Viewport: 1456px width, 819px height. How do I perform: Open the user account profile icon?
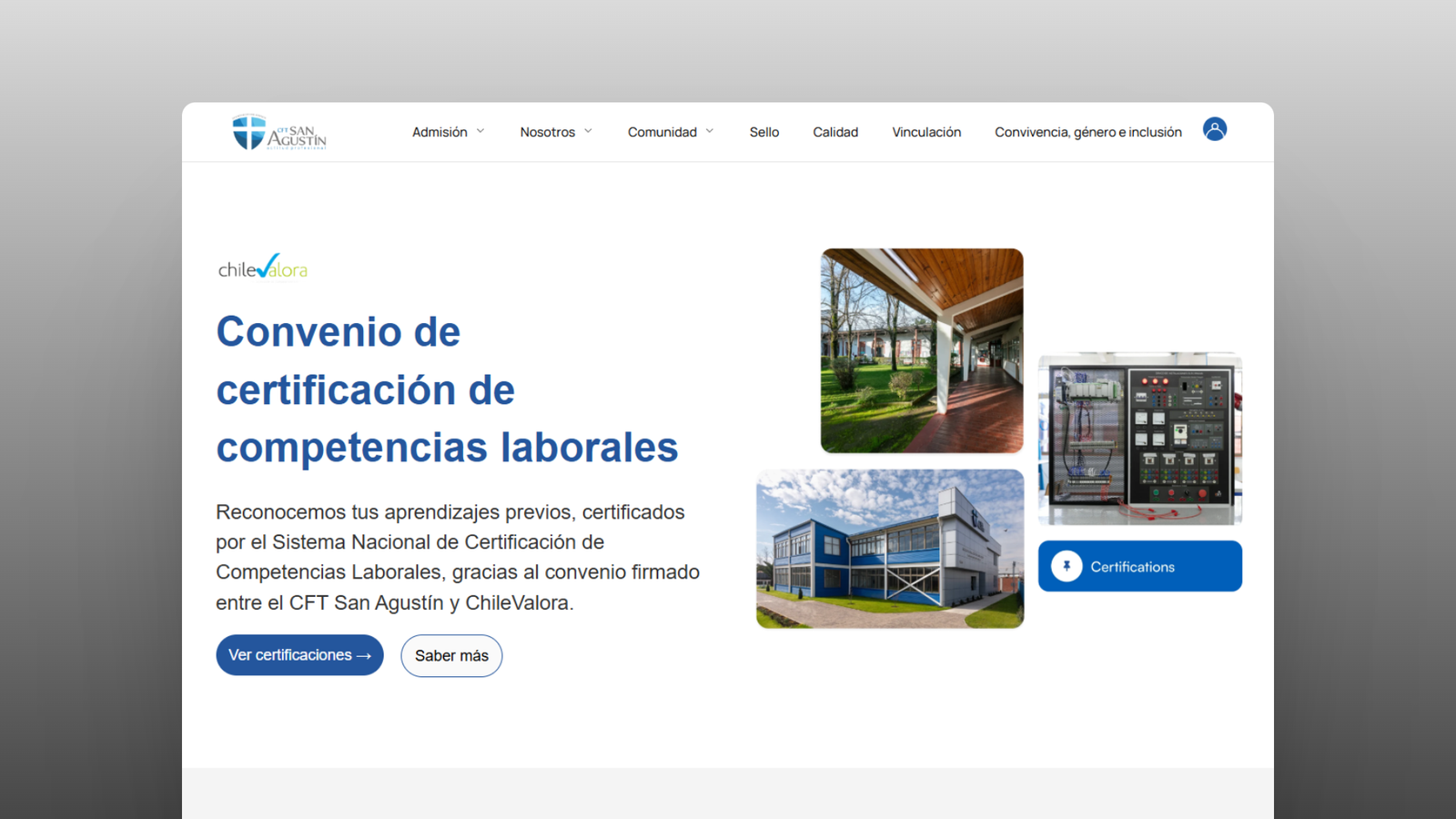tap(1214, 129)
